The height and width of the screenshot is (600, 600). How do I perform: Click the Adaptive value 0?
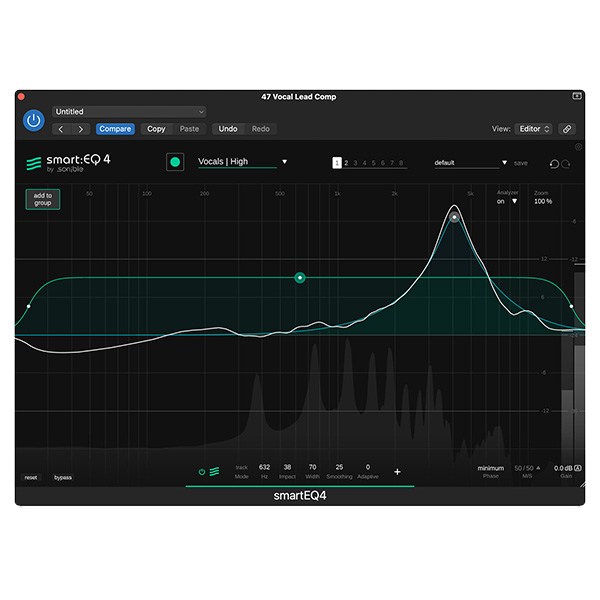[368, 467]
